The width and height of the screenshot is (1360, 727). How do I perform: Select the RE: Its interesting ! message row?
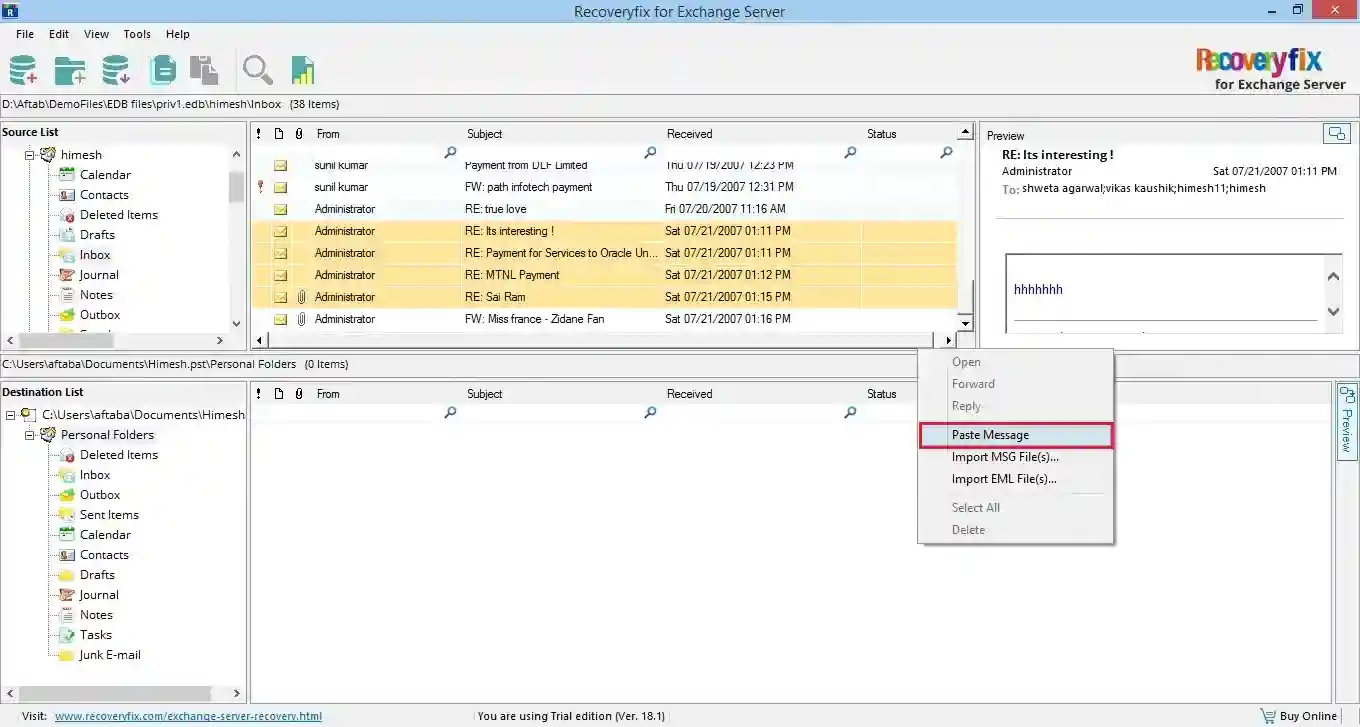pos(604,231)
